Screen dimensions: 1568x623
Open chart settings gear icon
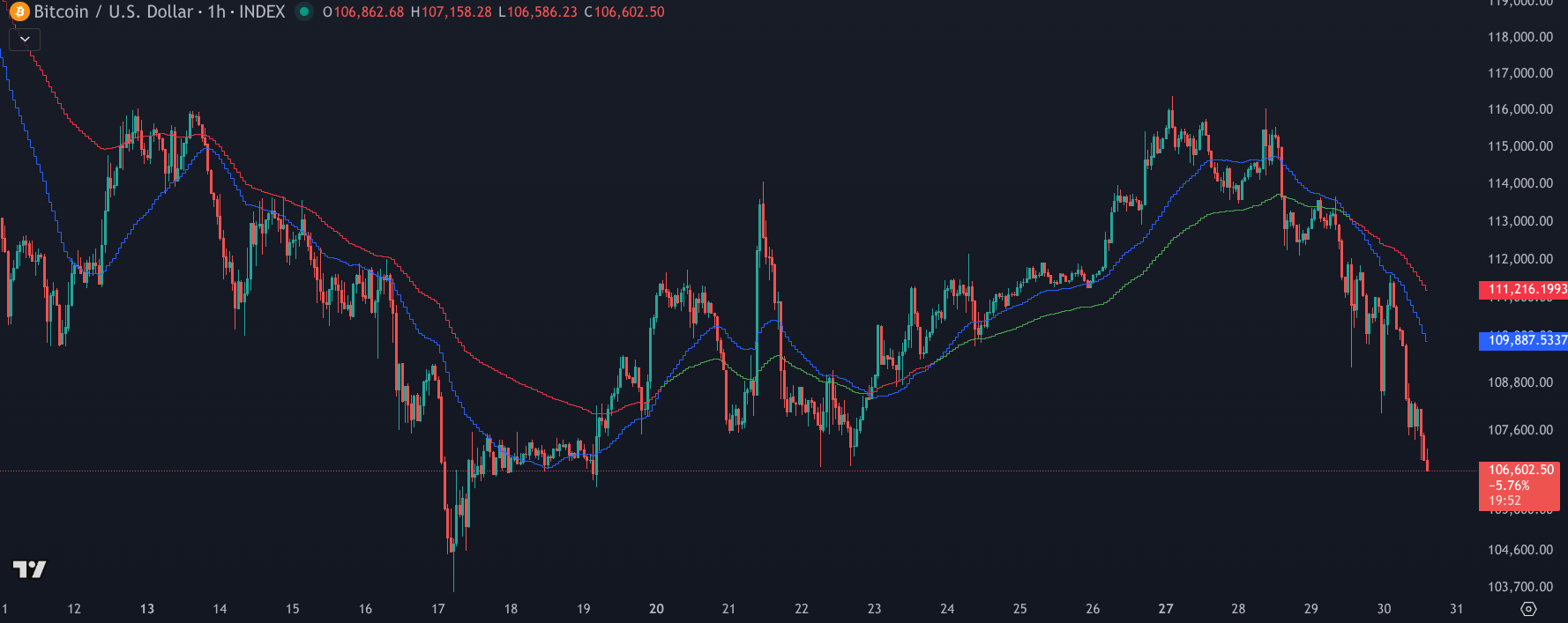coord(1528,609)
